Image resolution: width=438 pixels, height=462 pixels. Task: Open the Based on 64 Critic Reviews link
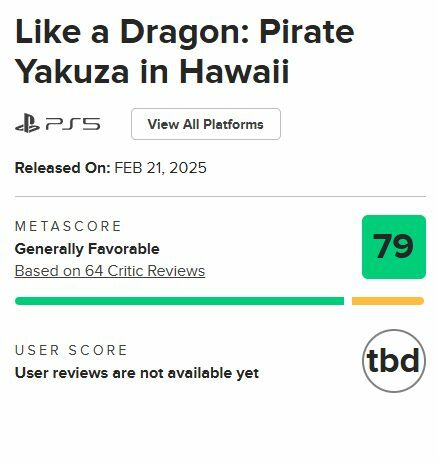(x=110, y=271)
